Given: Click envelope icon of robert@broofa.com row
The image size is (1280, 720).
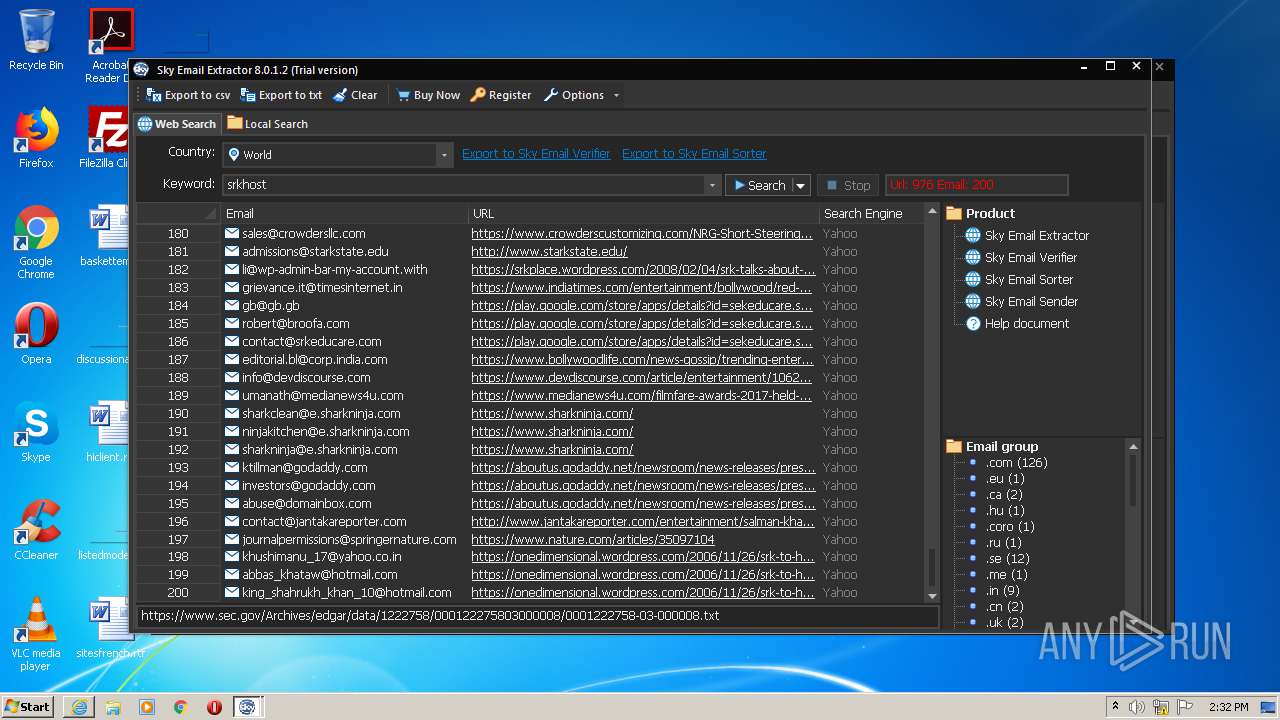Looking at the screenshot, I should click(232, 324).
